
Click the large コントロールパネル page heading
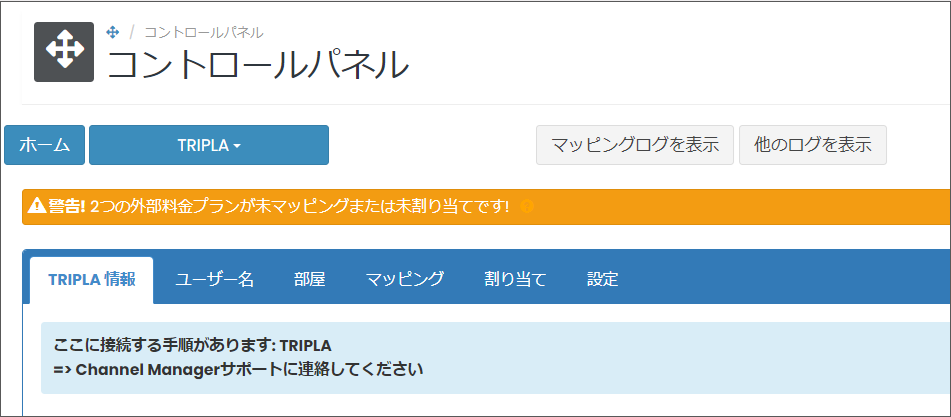coord(258,65)
